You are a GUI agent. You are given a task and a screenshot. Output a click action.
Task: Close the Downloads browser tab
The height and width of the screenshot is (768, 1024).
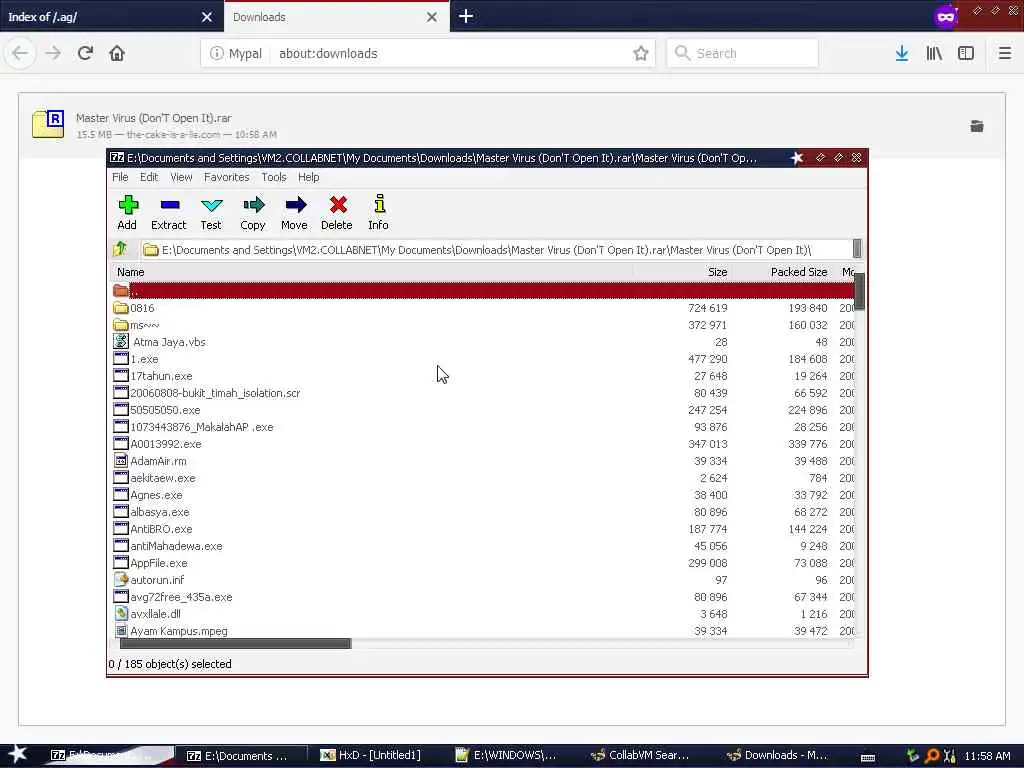pos(432,17)
